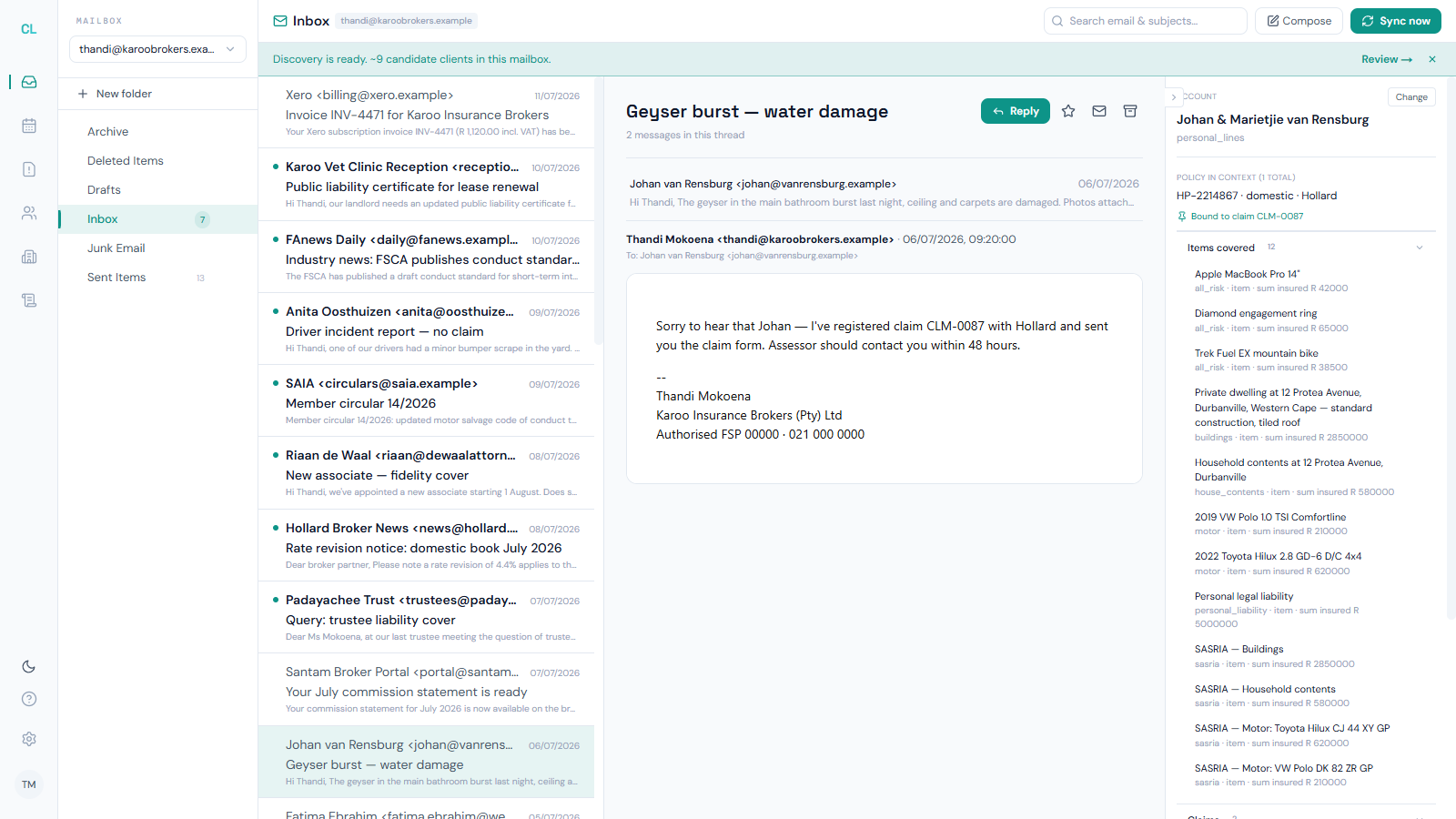Open the inbox icon in left rail
1456x819 pixels.
click(x=29, y=82)
